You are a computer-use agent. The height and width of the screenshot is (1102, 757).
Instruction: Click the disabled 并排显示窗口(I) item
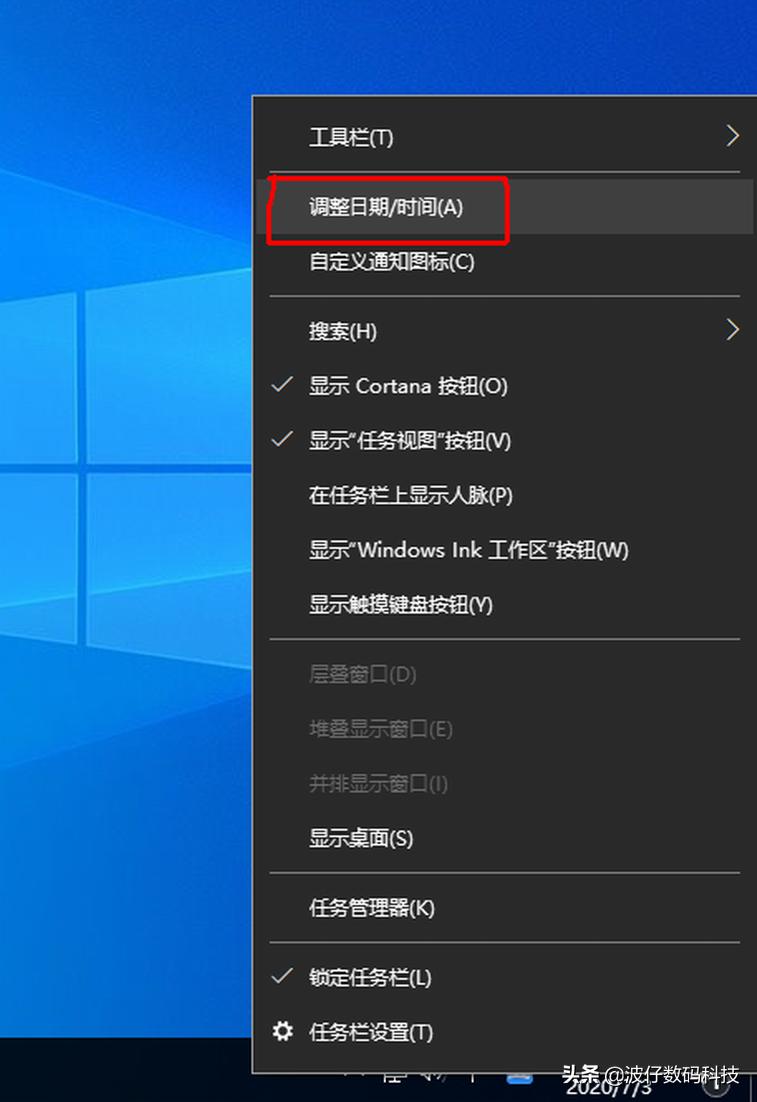click(504, 784)
